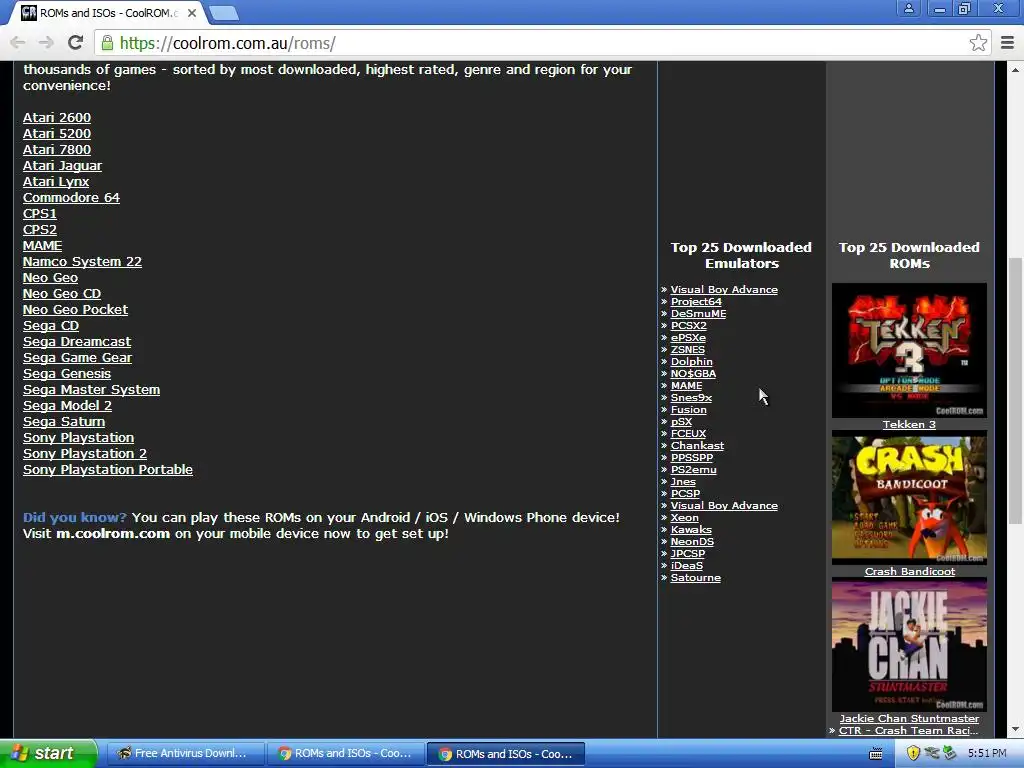Click the page scrollbar up arrow
Screen dimensions: 1024x768
coord(1015,69)
